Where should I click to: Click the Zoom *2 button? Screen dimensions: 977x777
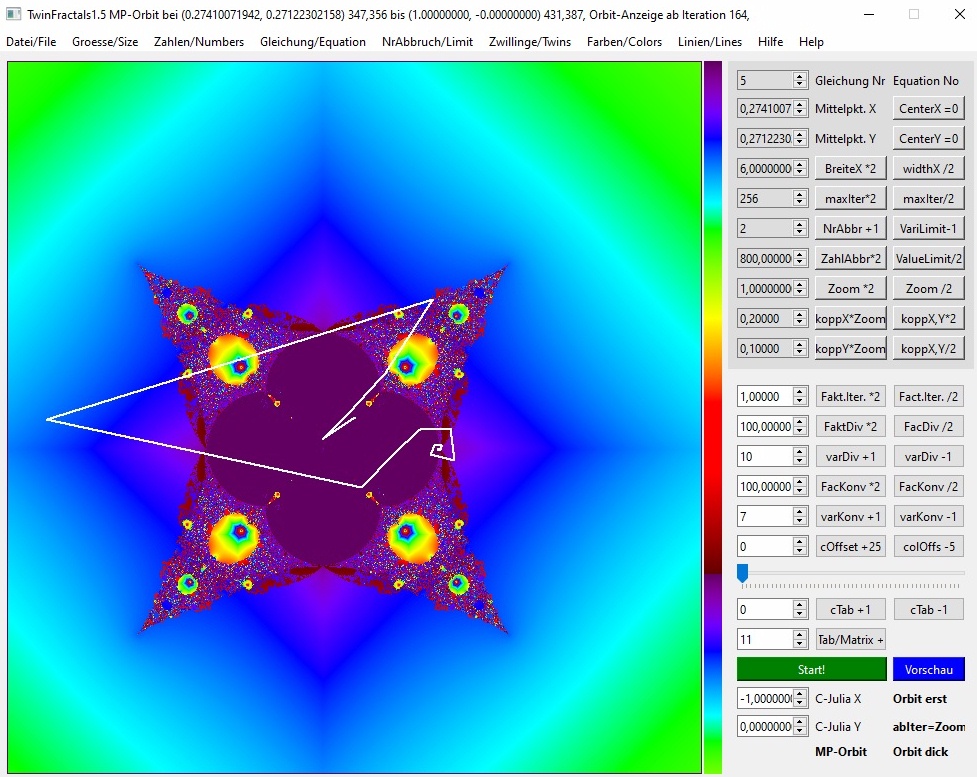point(850,288)
